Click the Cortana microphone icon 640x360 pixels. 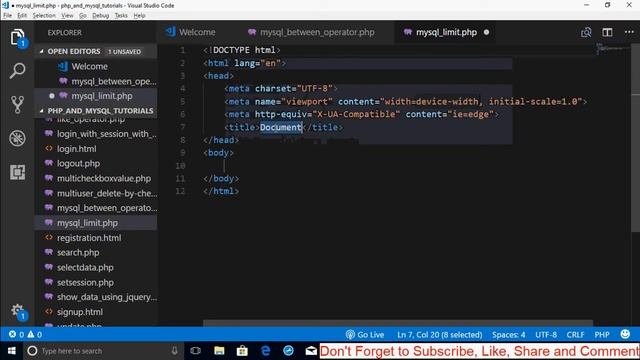click(174, 351)
